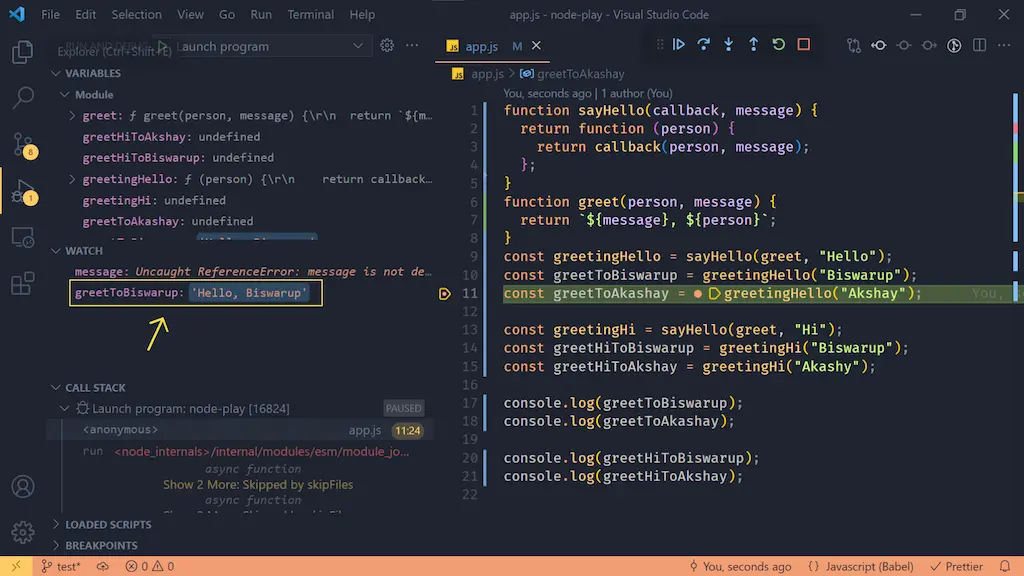Screen dimensions: 1024x576
Task: Click "You, seconds ago" blame in status bar
Action: 740,566
